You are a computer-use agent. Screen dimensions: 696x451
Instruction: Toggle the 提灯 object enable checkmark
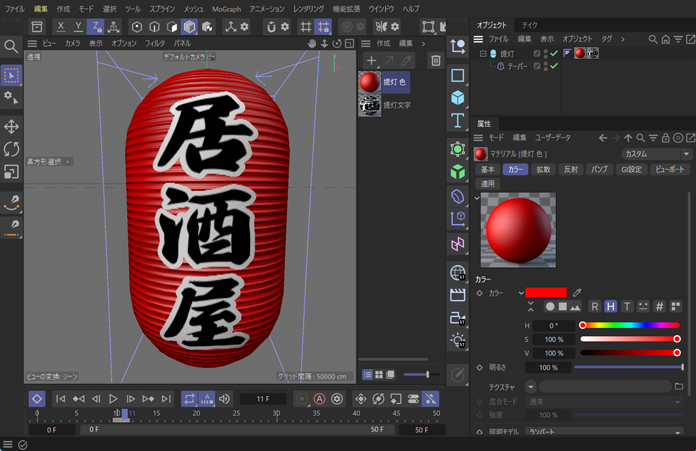[553, 54]
